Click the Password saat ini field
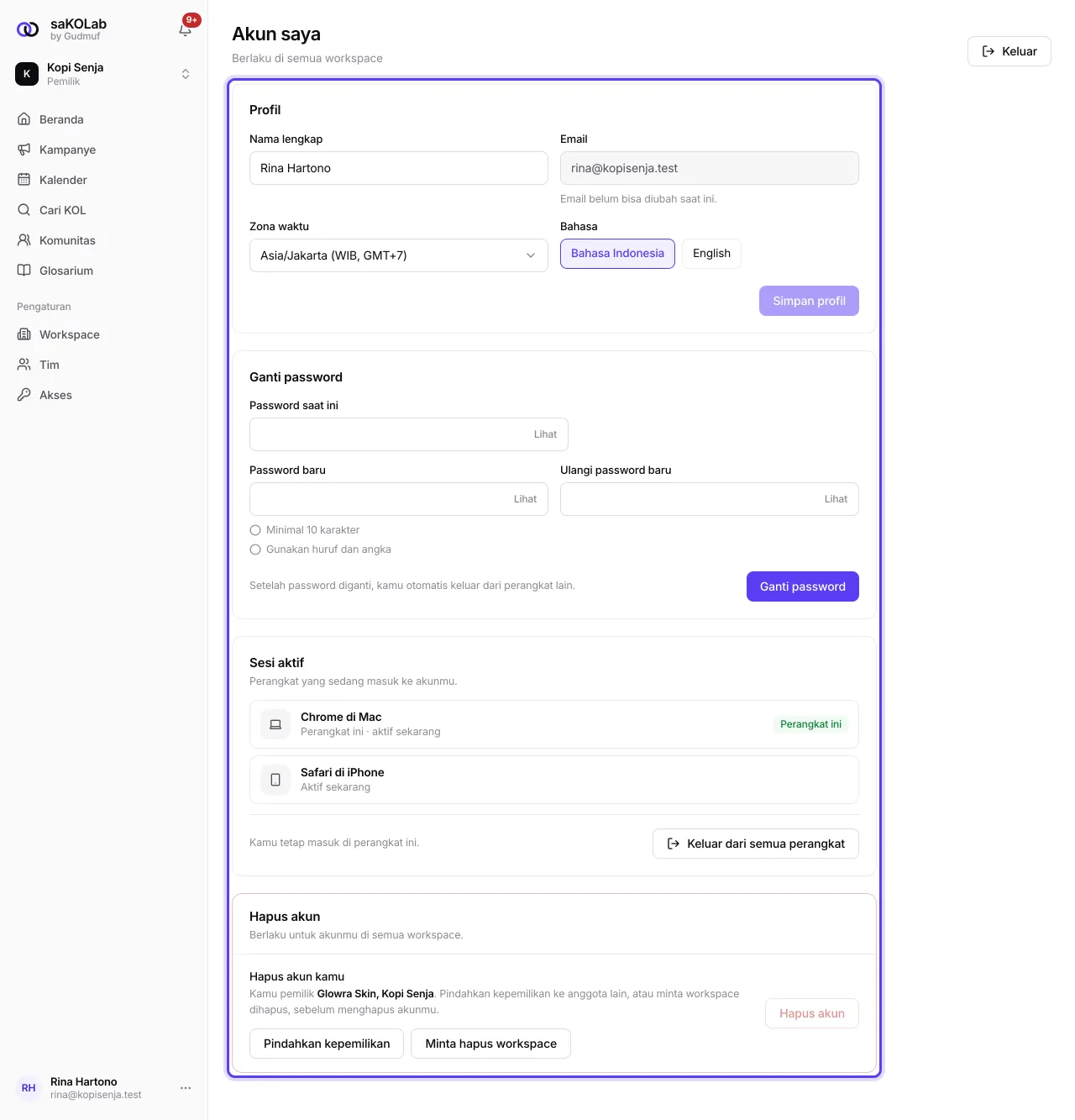Viewport: 1075px width, 1120px height. tap(409, 434)
